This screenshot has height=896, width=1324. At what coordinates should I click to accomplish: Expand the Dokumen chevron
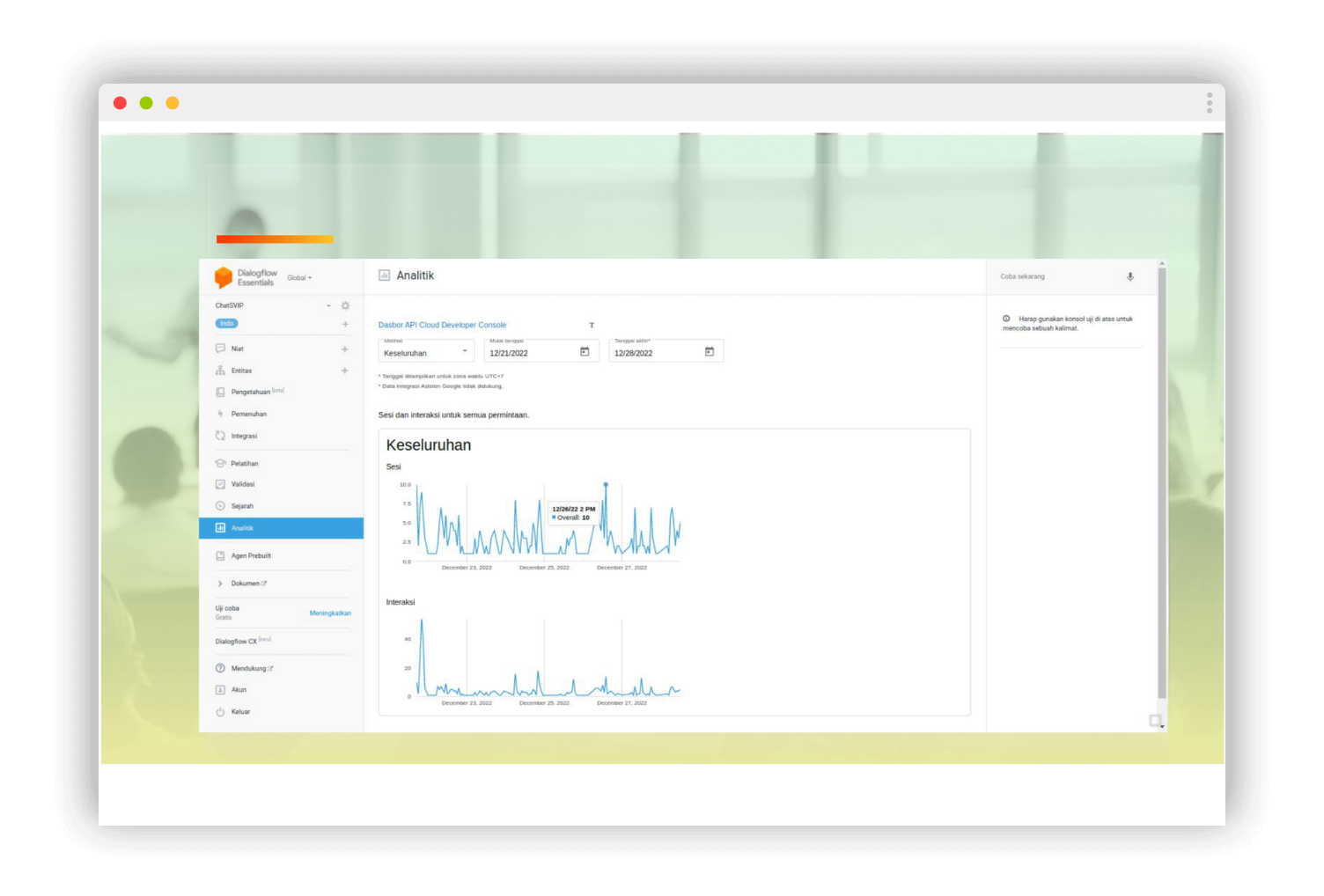220,584
